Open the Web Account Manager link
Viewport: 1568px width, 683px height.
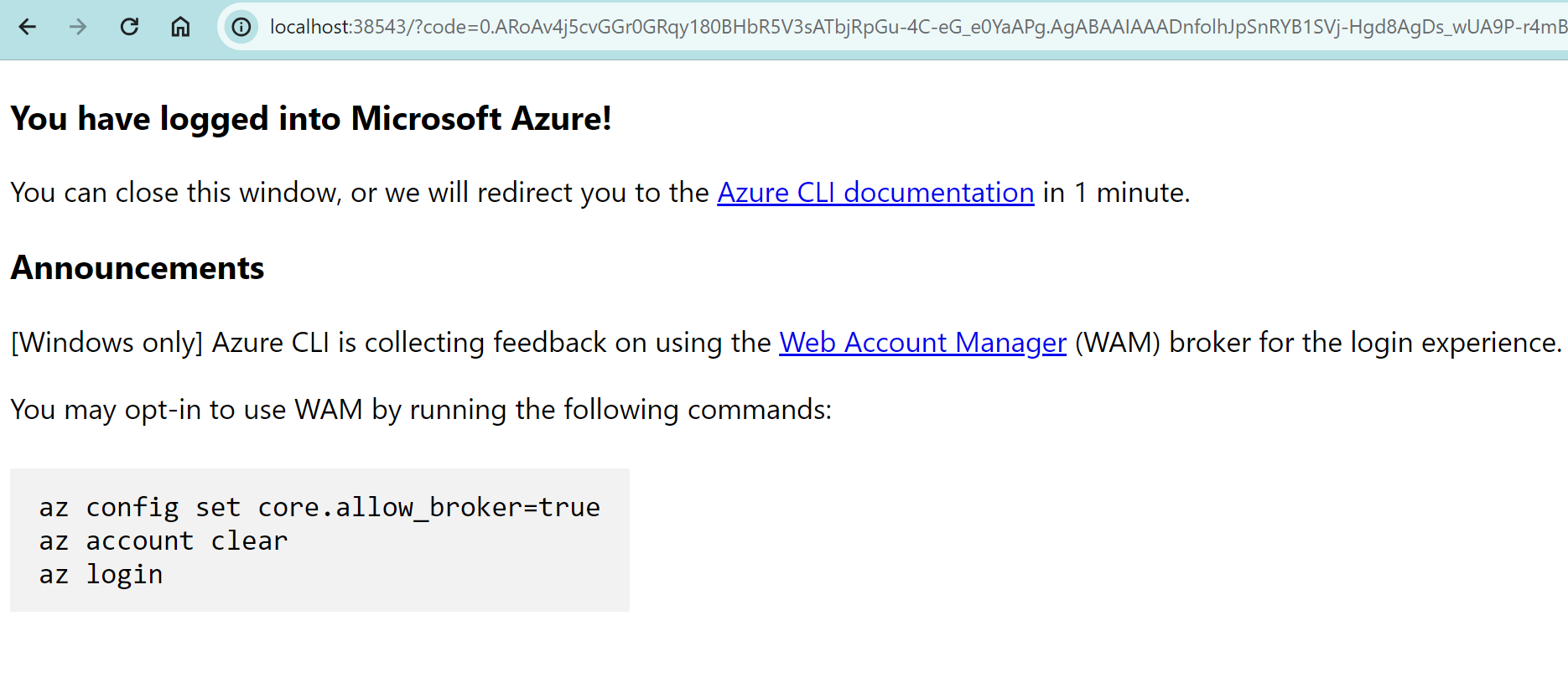(x=922, y=342)
